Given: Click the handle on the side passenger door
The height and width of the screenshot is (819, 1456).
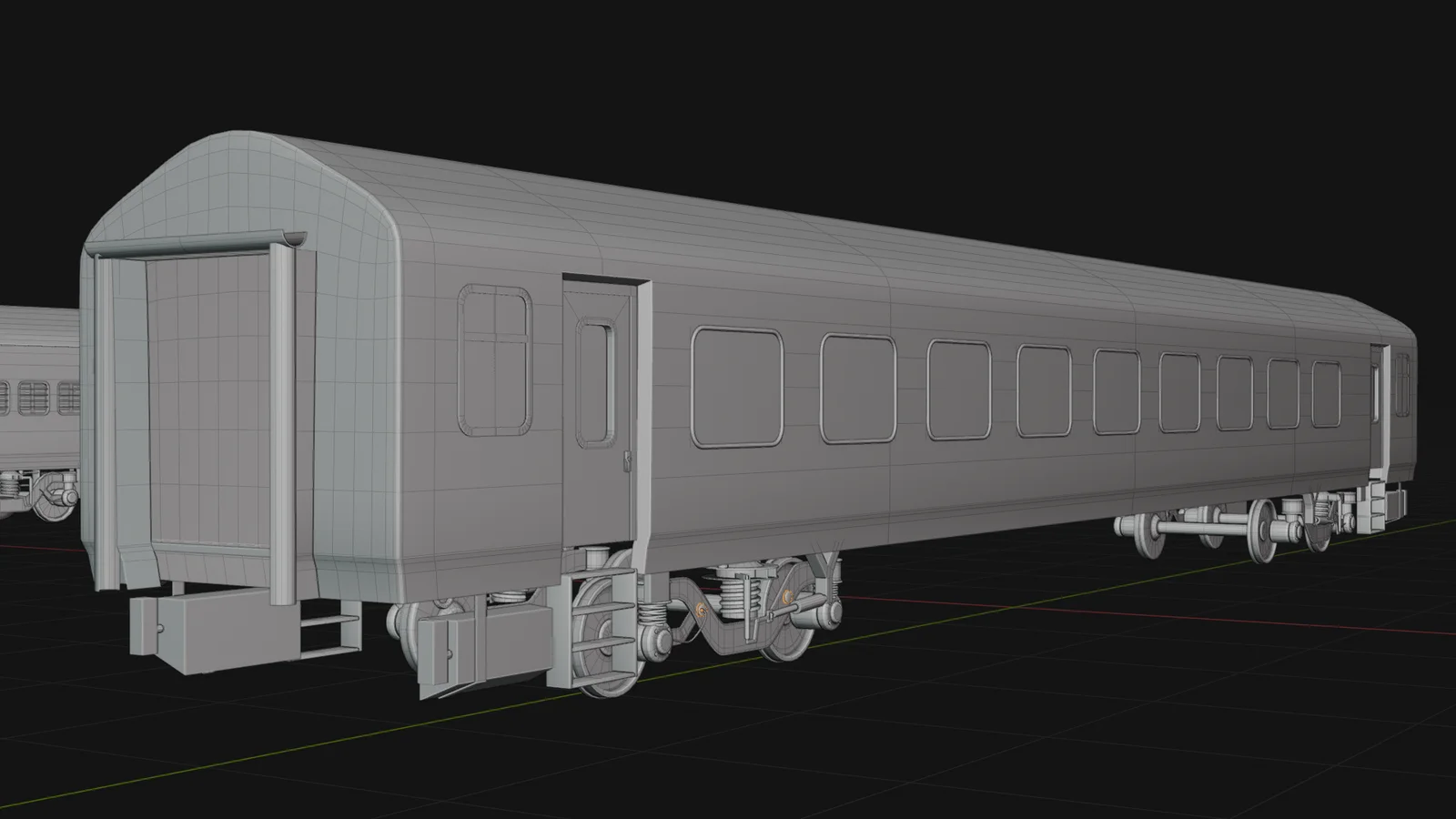Looking at the screenshot, I should (x=627, y=462).
